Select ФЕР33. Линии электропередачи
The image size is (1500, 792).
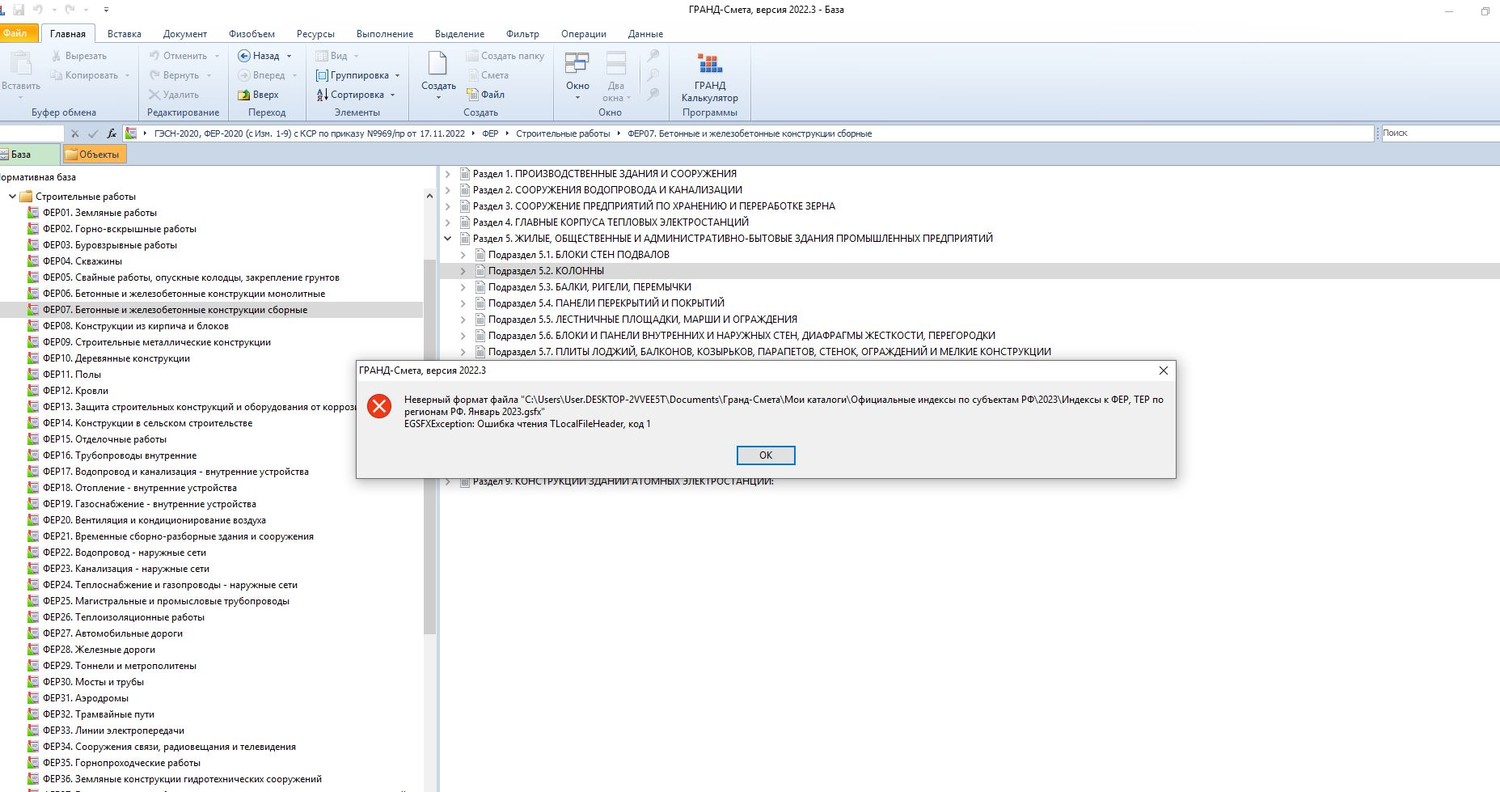pos(106,730)
